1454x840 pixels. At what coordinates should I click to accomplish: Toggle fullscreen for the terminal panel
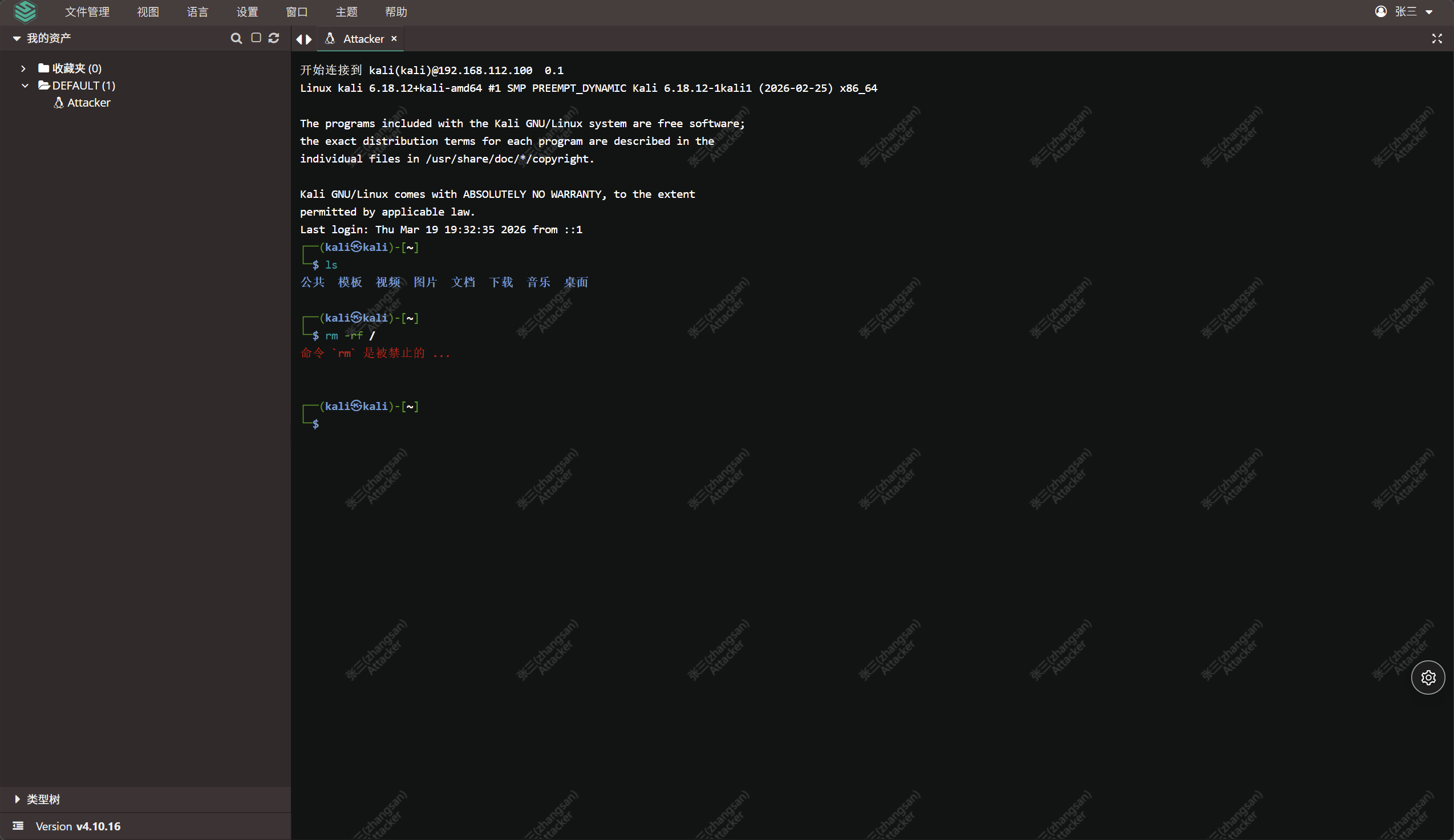1437,38
